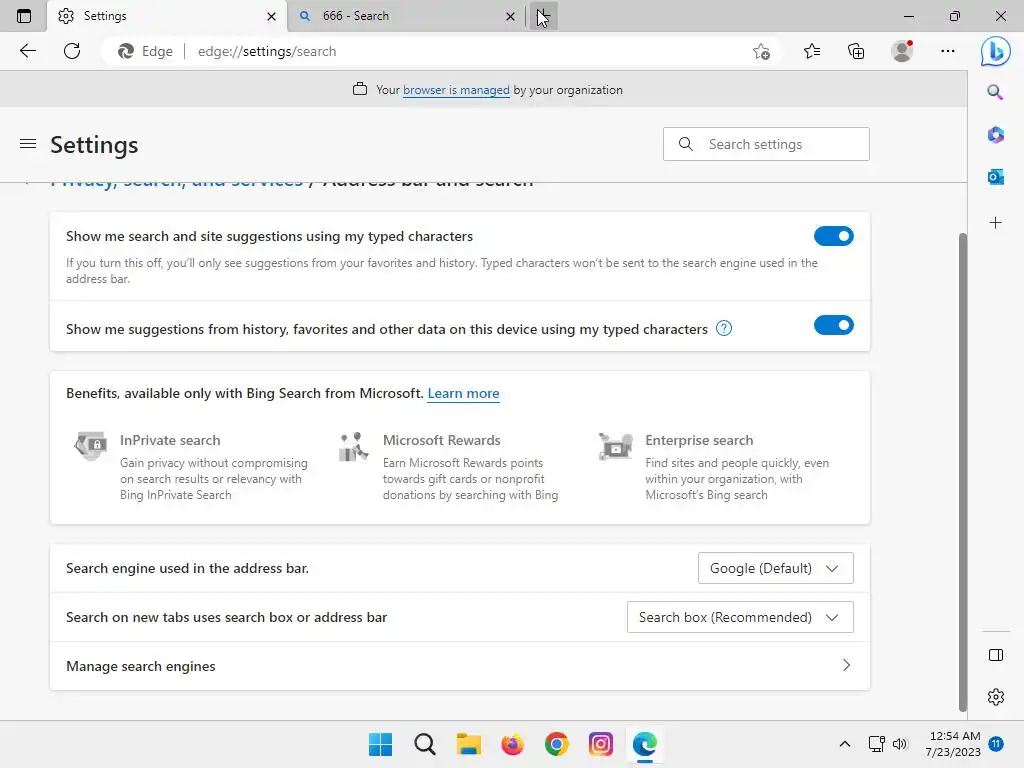1024x768 pixels.
Task: Open address bar search engine dropdown
Action: coord(775,568)
